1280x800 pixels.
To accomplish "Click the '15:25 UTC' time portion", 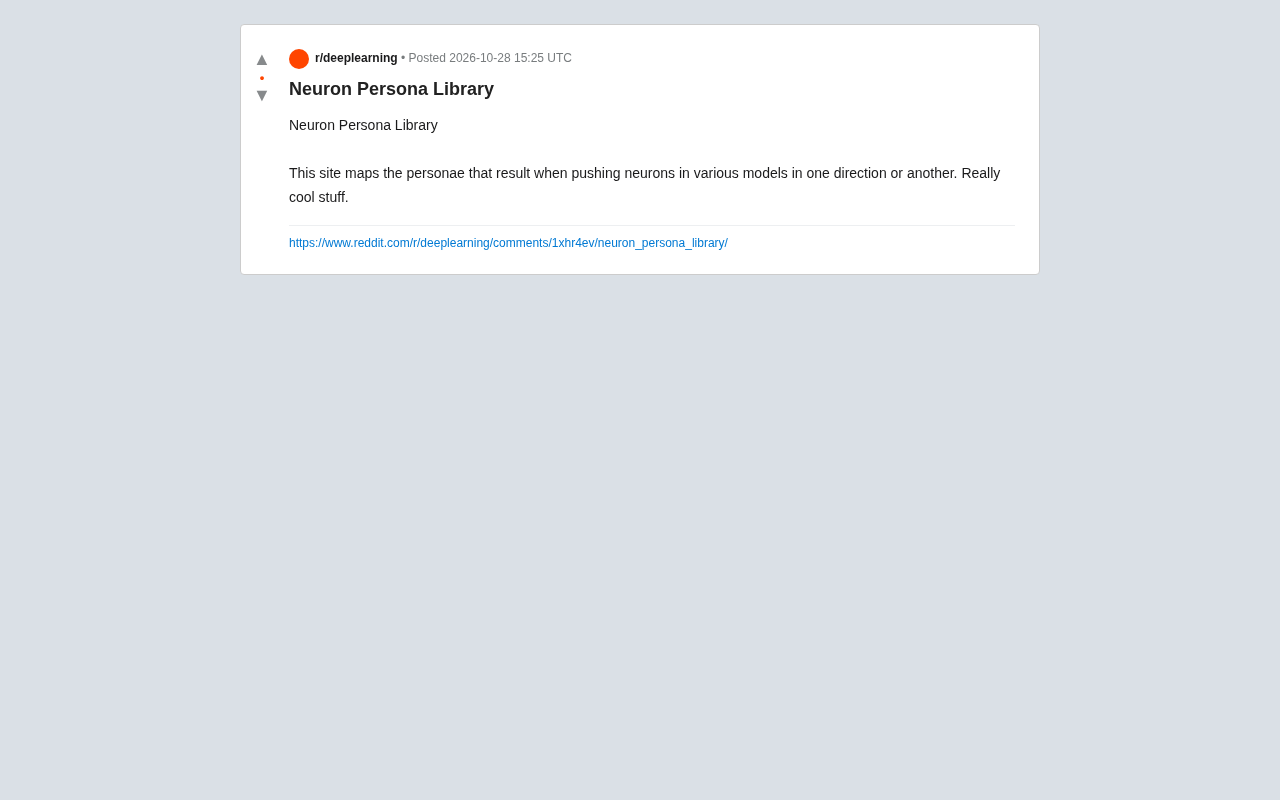I will tap(543, 58).
